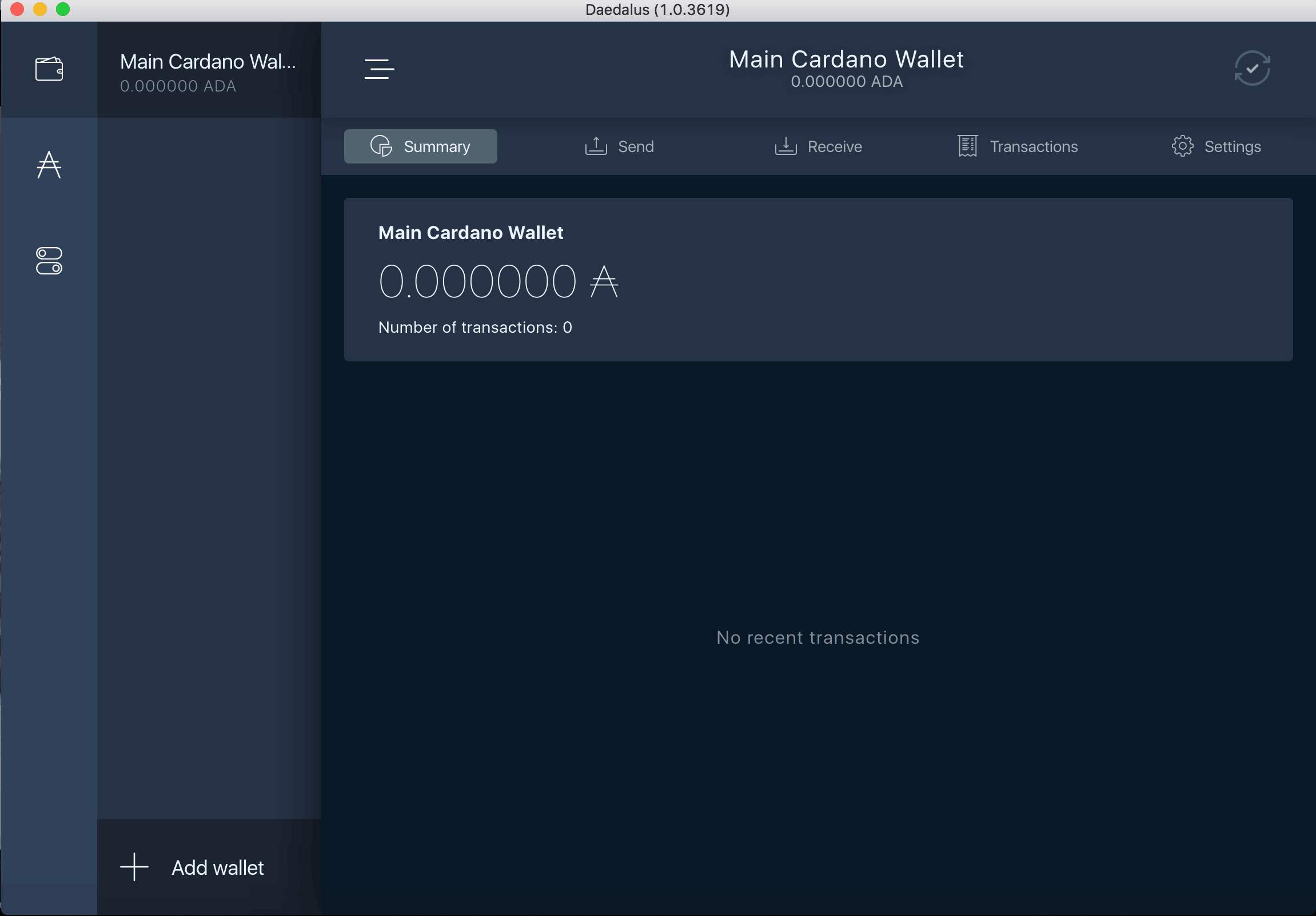
Task: Toggle the hamburger menu expansion
Action: click(x=380, y=69)
